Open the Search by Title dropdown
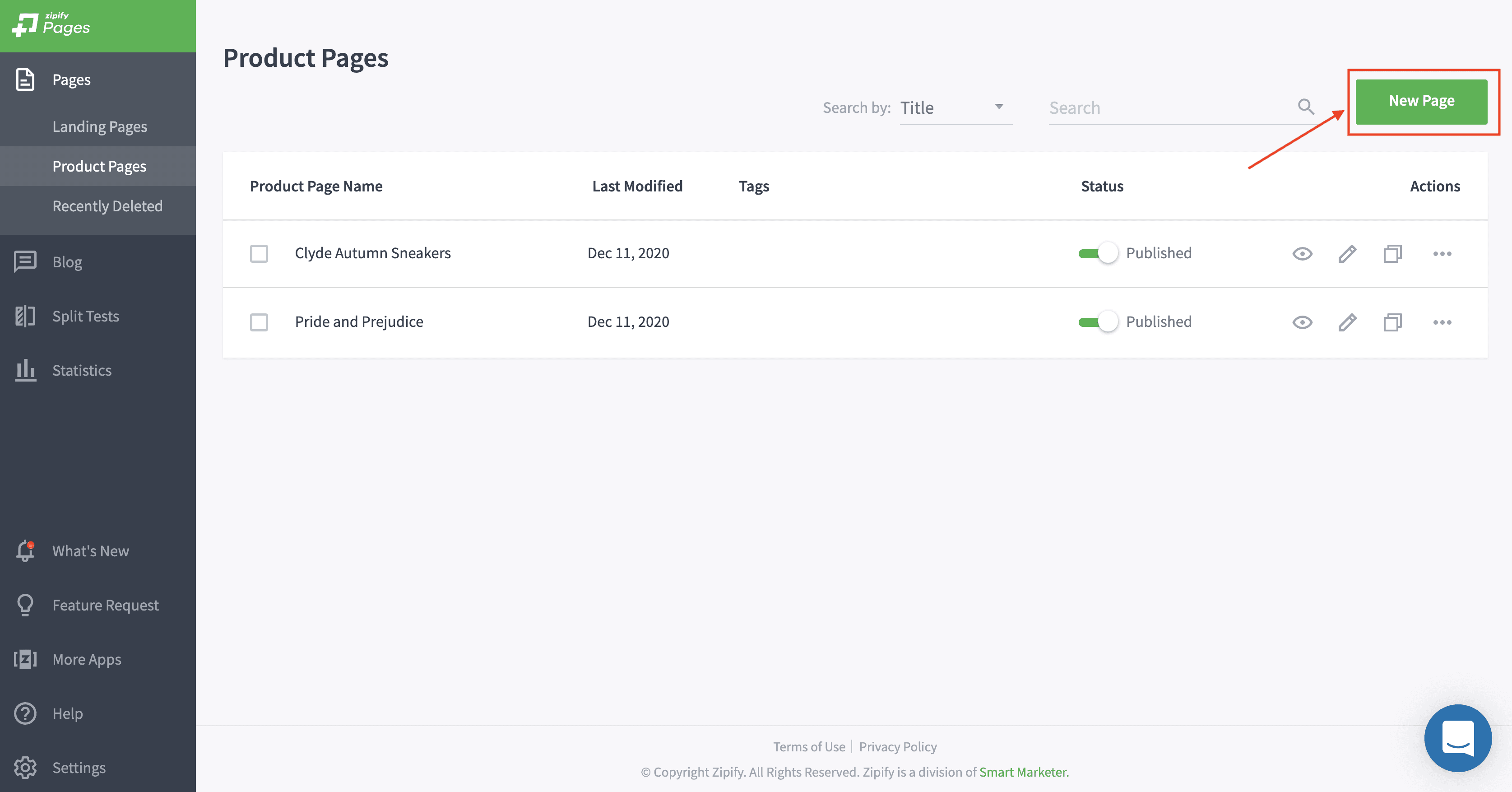This screenshot has width=1512, height=792. 955,108
